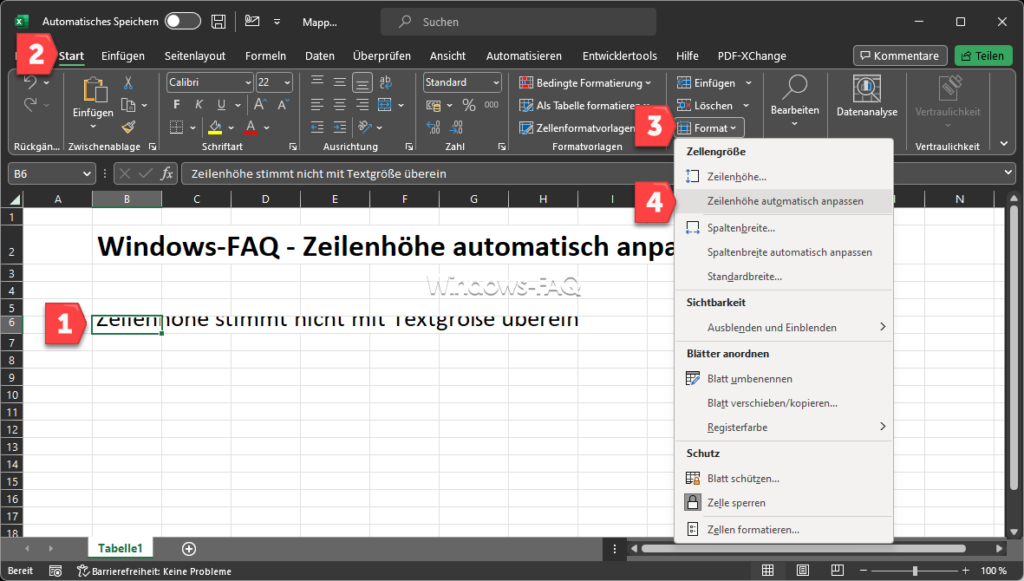1024x581 pixels.
Task: Click the Teilen share button
Action: (983, 55)
